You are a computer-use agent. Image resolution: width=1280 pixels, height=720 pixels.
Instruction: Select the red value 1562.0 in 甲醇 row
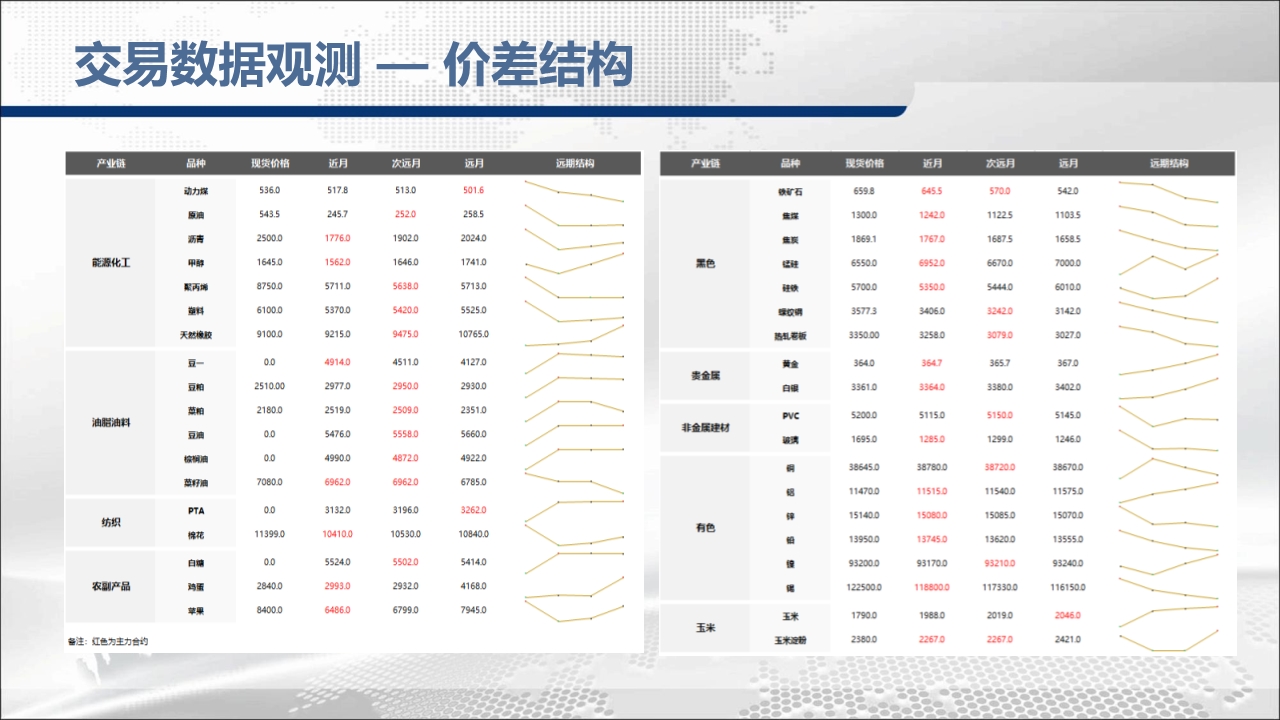click(x=337, y=262)
